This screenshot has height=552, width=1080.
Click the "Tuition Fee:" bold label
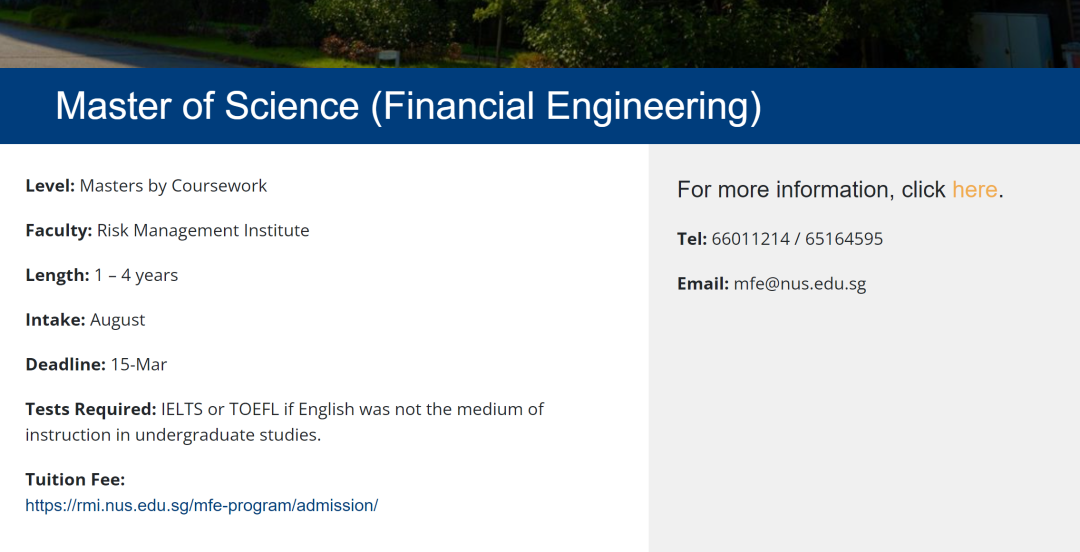coord(75,479)
